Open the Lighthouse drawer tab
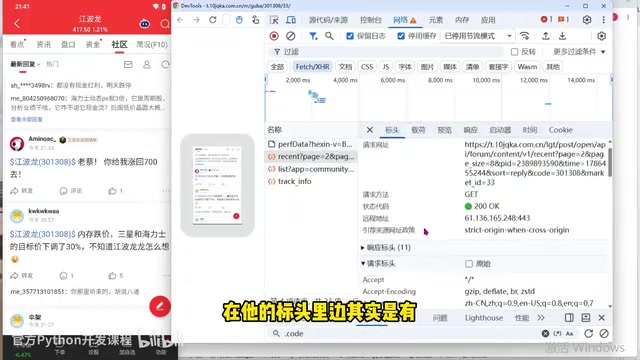This screenshot has height=360, width=640. 484,318
